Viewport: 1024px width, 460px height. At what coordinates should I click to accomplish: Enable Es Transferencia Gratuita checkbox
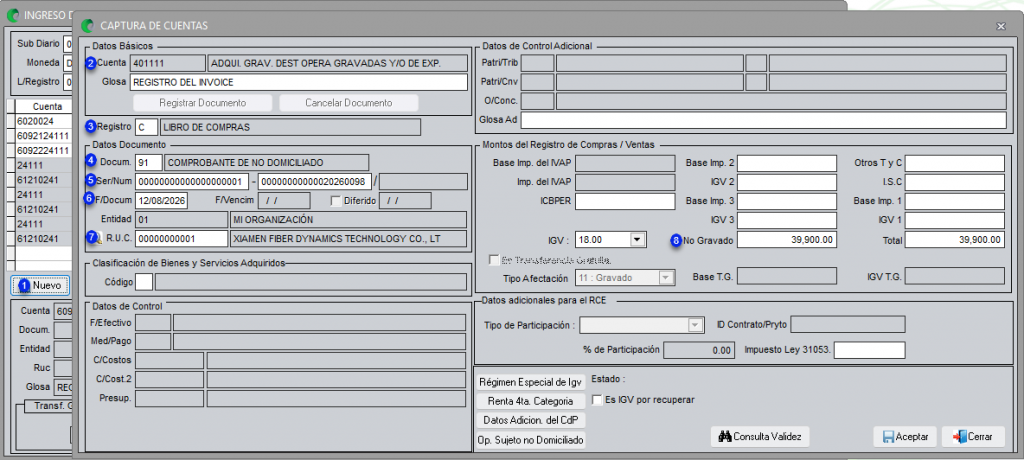pos(494,260)
